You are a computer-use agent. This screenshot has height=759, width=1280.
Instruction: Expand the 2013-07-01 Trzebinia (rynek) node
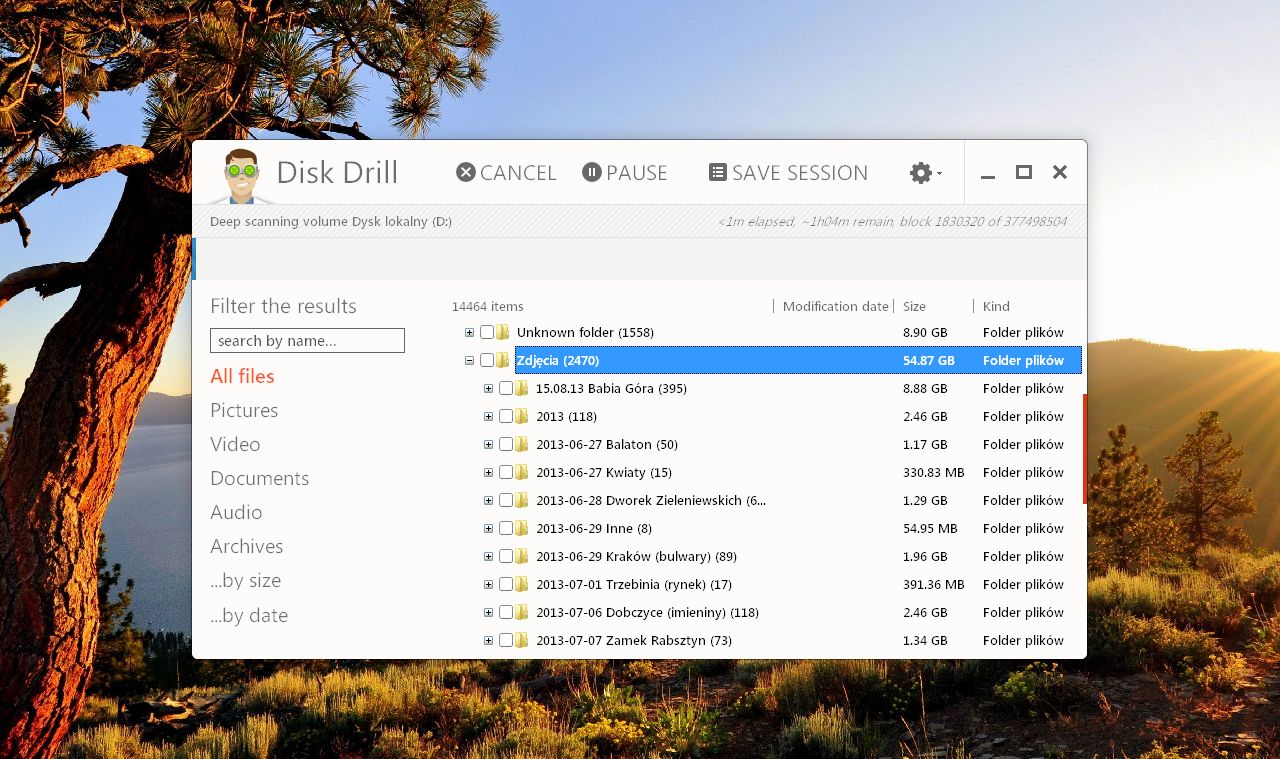pyautogui.click(x=488, y=584)
